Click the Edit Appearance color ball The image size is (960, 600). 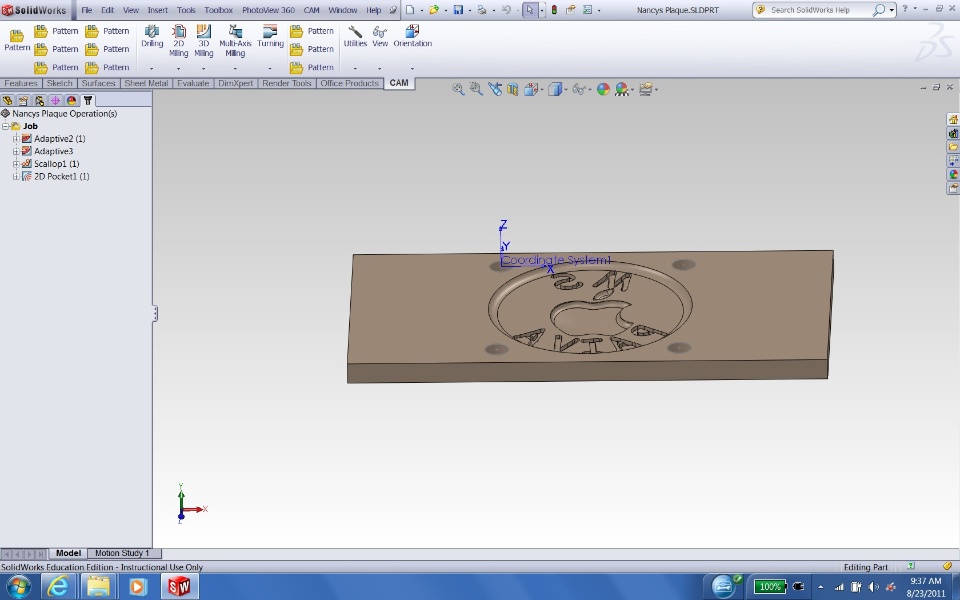(603, 89)
